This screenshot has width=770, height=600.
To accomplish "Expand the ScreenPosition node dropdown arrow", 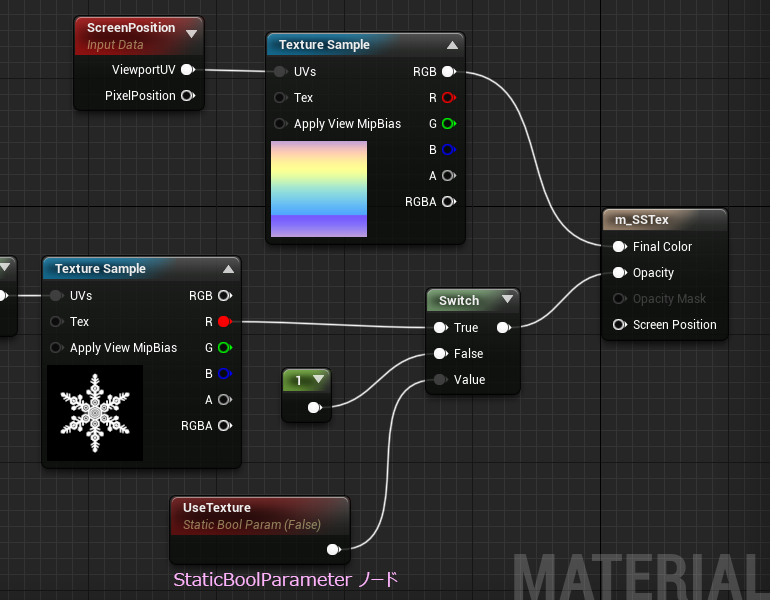I will pos(192,34).
